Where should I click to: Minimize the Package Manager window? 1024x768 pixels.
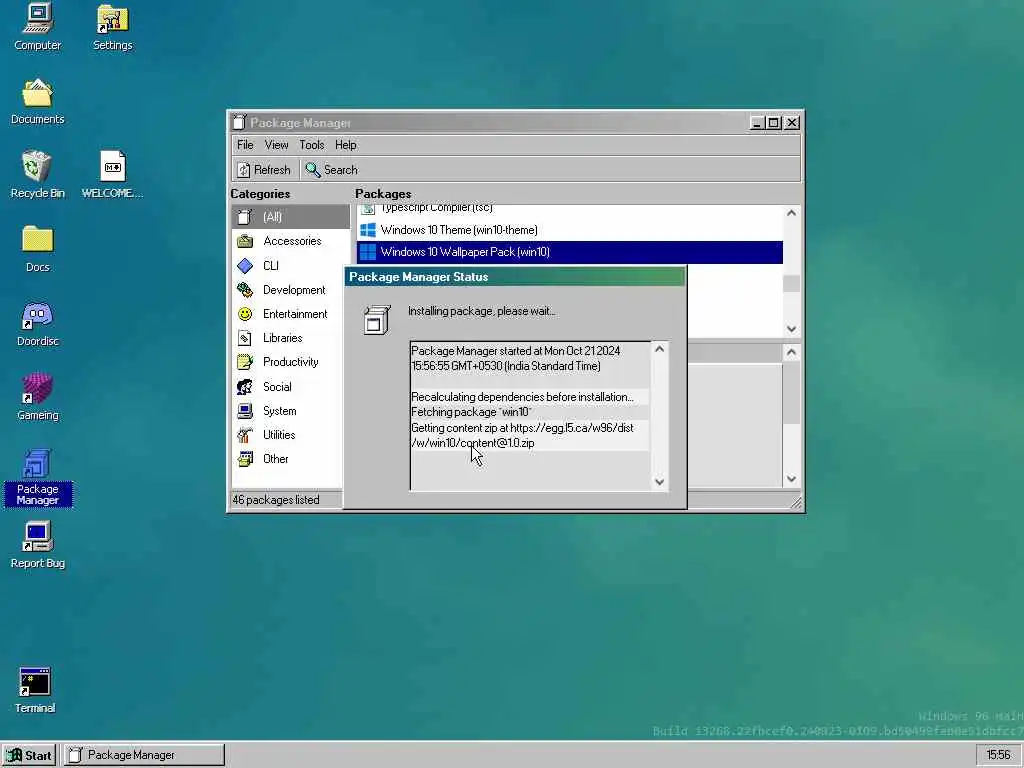tap(757, 123)
